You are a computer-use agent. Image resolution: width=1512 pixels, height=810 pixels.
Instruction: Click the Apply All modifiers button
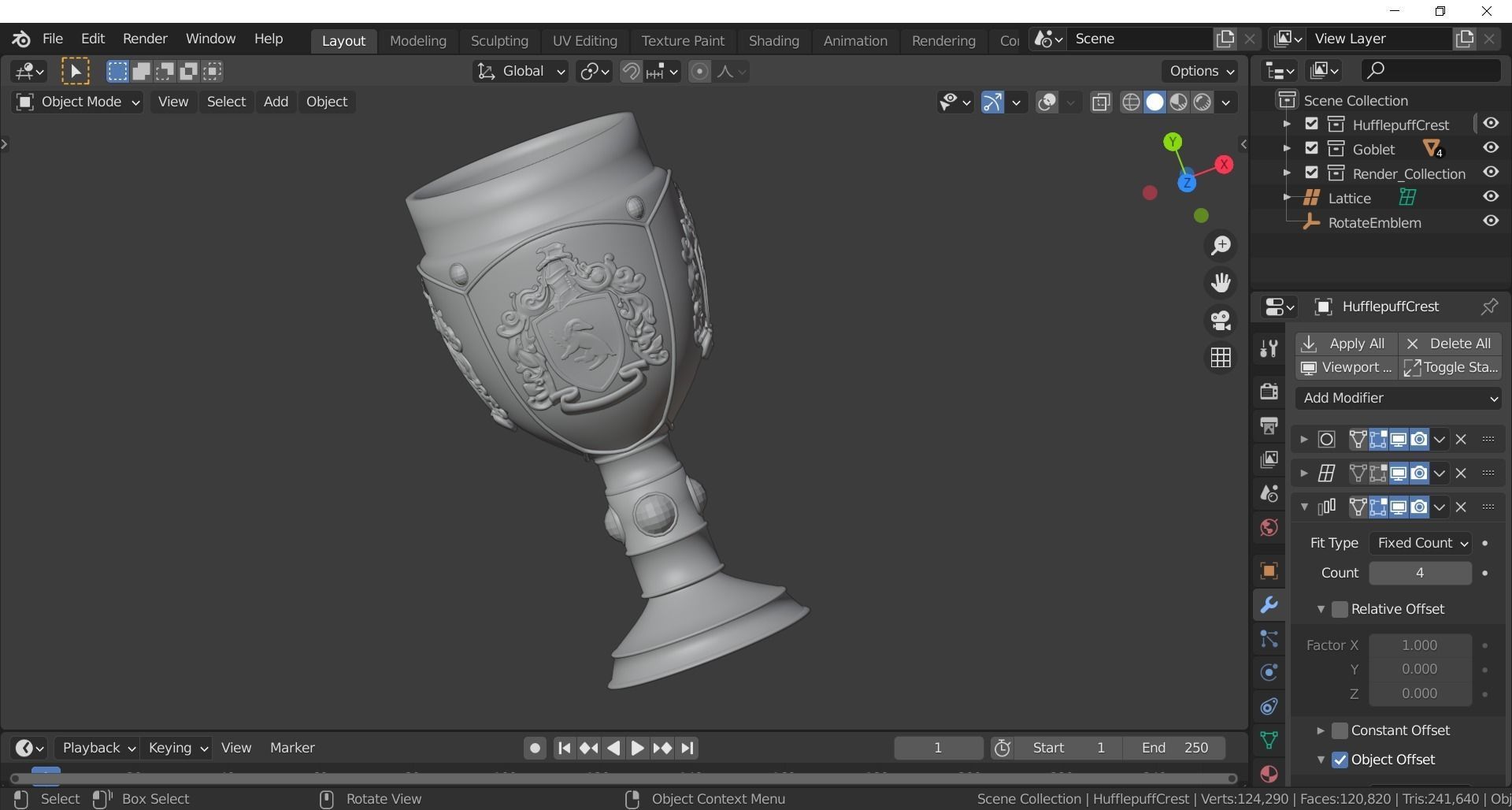[x=1347, y=344]
